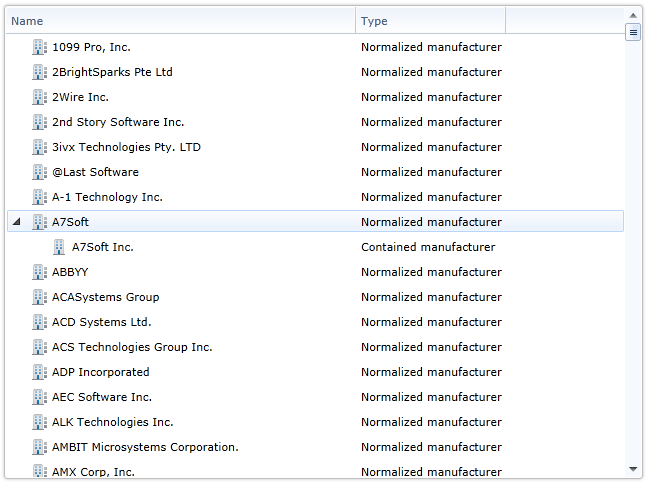Screen dimensions: 648x484
Task: Click the manufacturer icon beside ABBYY
Action: [x=40, y=272]
